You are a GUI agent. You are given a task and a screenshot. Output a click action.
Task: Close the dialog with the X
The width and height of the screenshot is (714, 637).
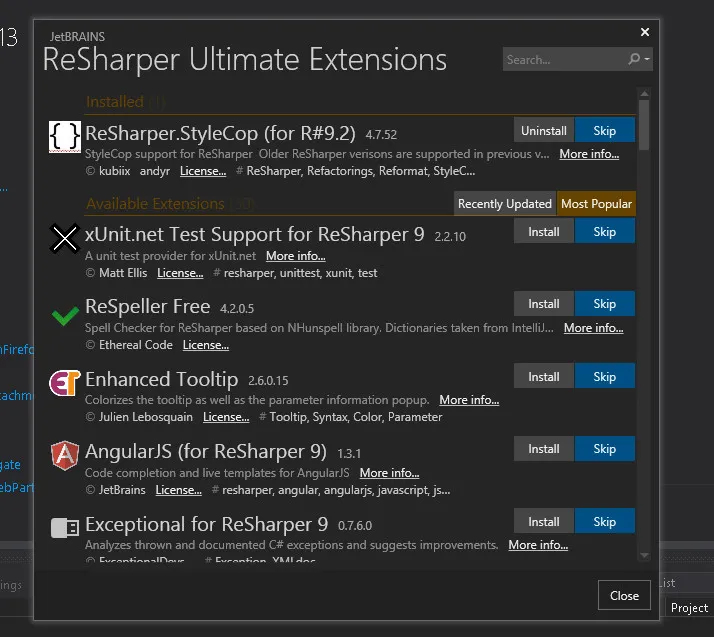(645, 32)
